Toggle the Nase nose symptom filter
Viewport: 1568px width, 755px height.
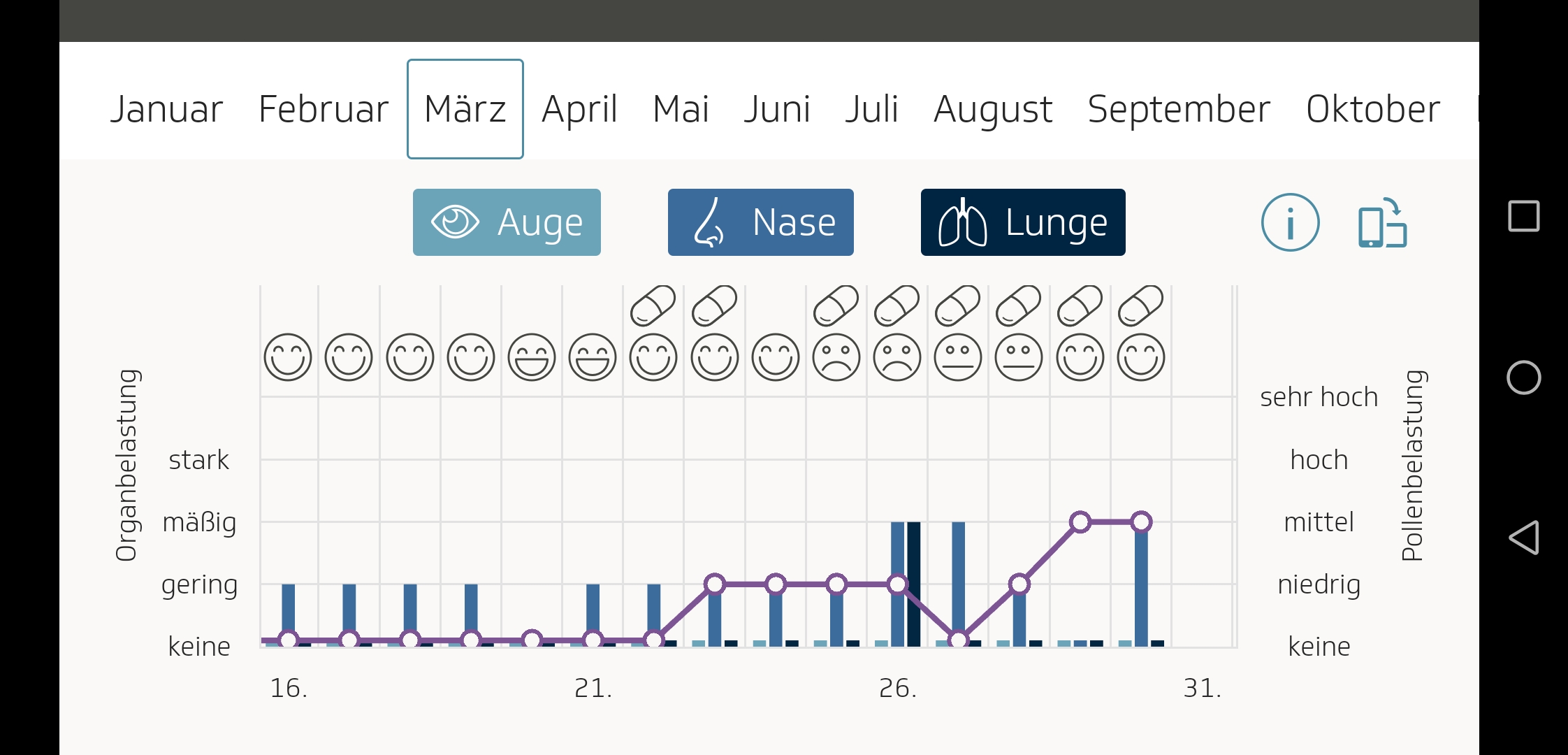coord(760,222)
